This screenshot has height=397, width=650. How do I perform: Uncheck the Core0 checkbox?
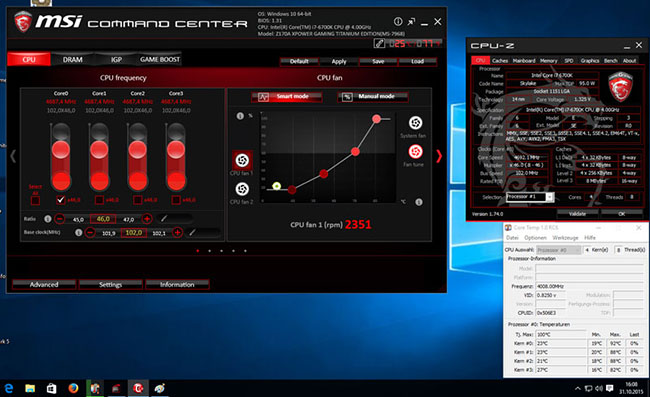[x=61, y=200]
